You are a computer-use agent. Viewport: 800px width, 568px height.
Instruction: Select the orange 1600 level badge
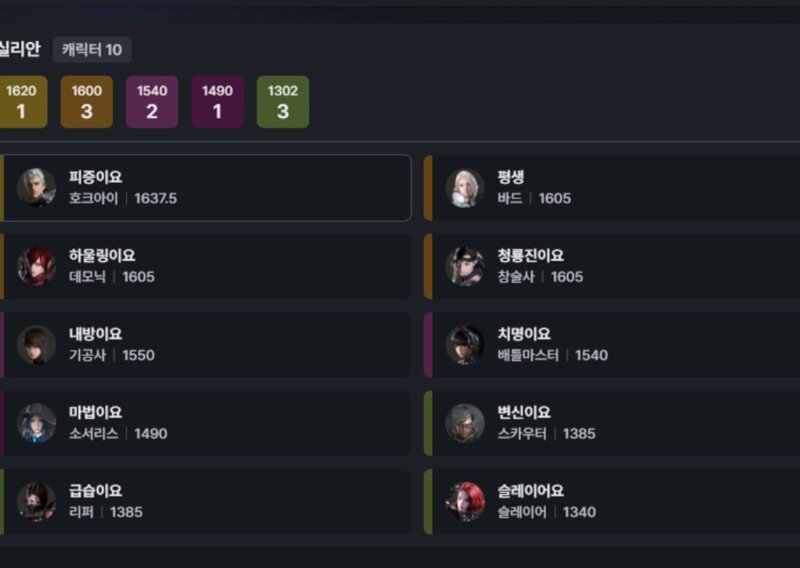pyautogui.click(x=87, y=102)
